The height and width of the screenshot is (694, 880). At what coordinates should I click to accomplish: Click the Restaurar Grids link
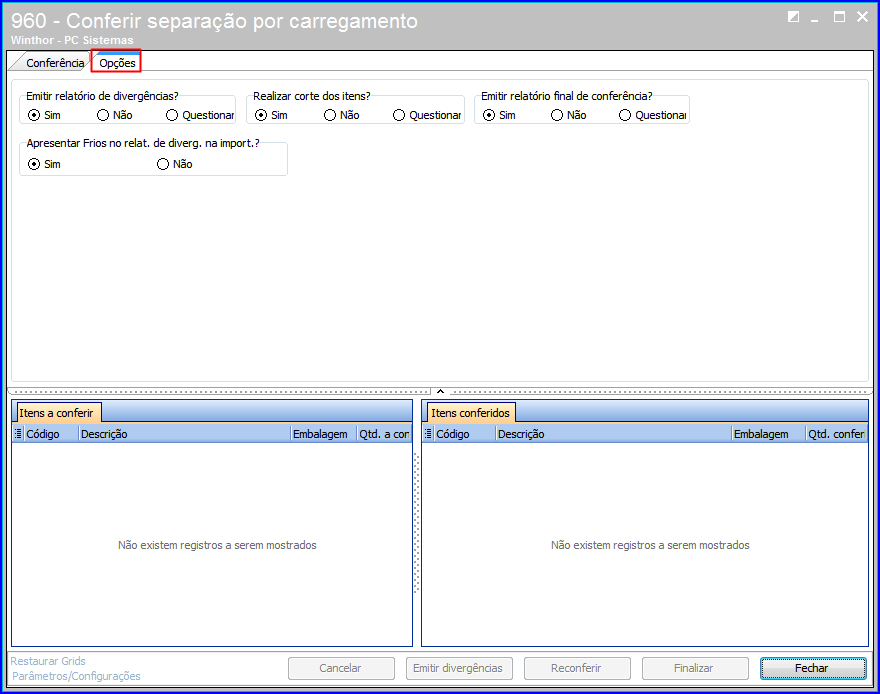tap(48, 661)
